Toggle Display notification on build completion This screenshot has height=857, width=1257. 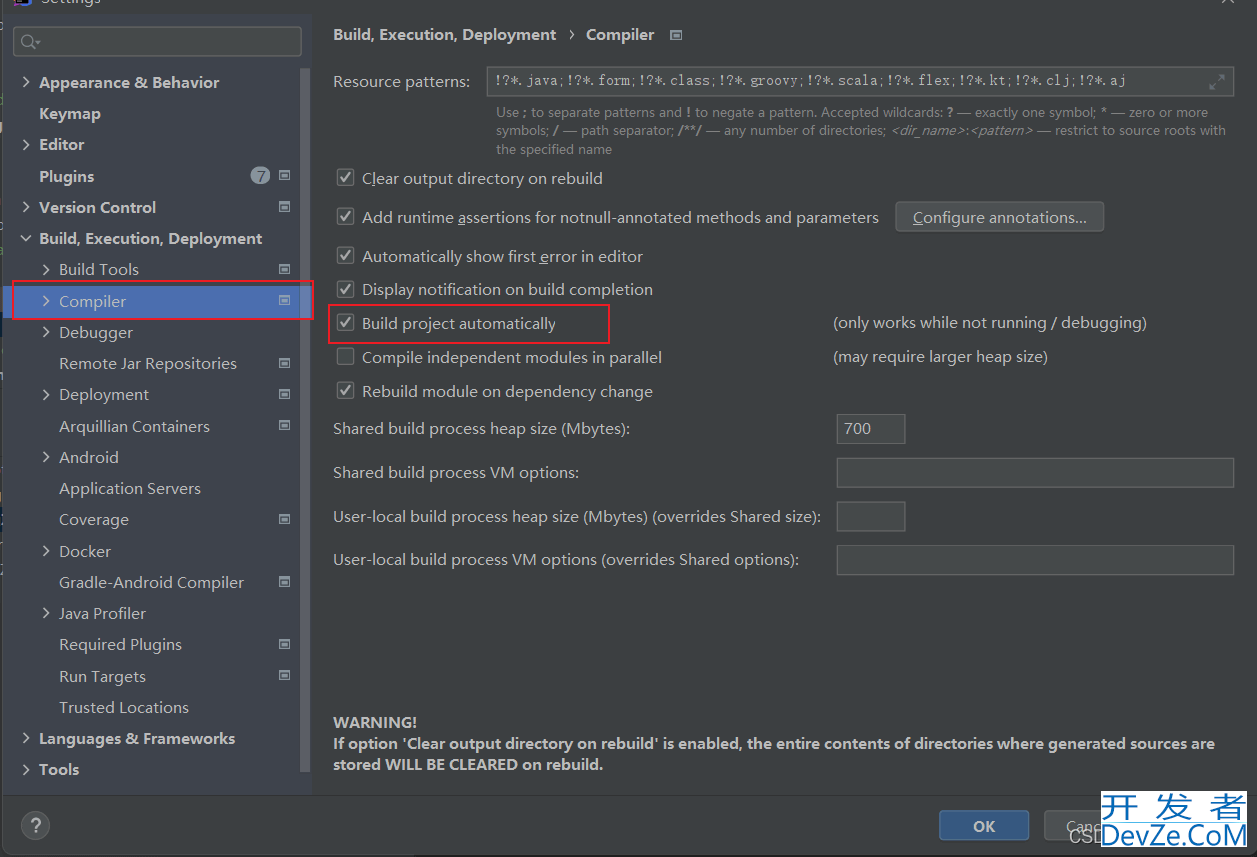click(x=345, y=289)
